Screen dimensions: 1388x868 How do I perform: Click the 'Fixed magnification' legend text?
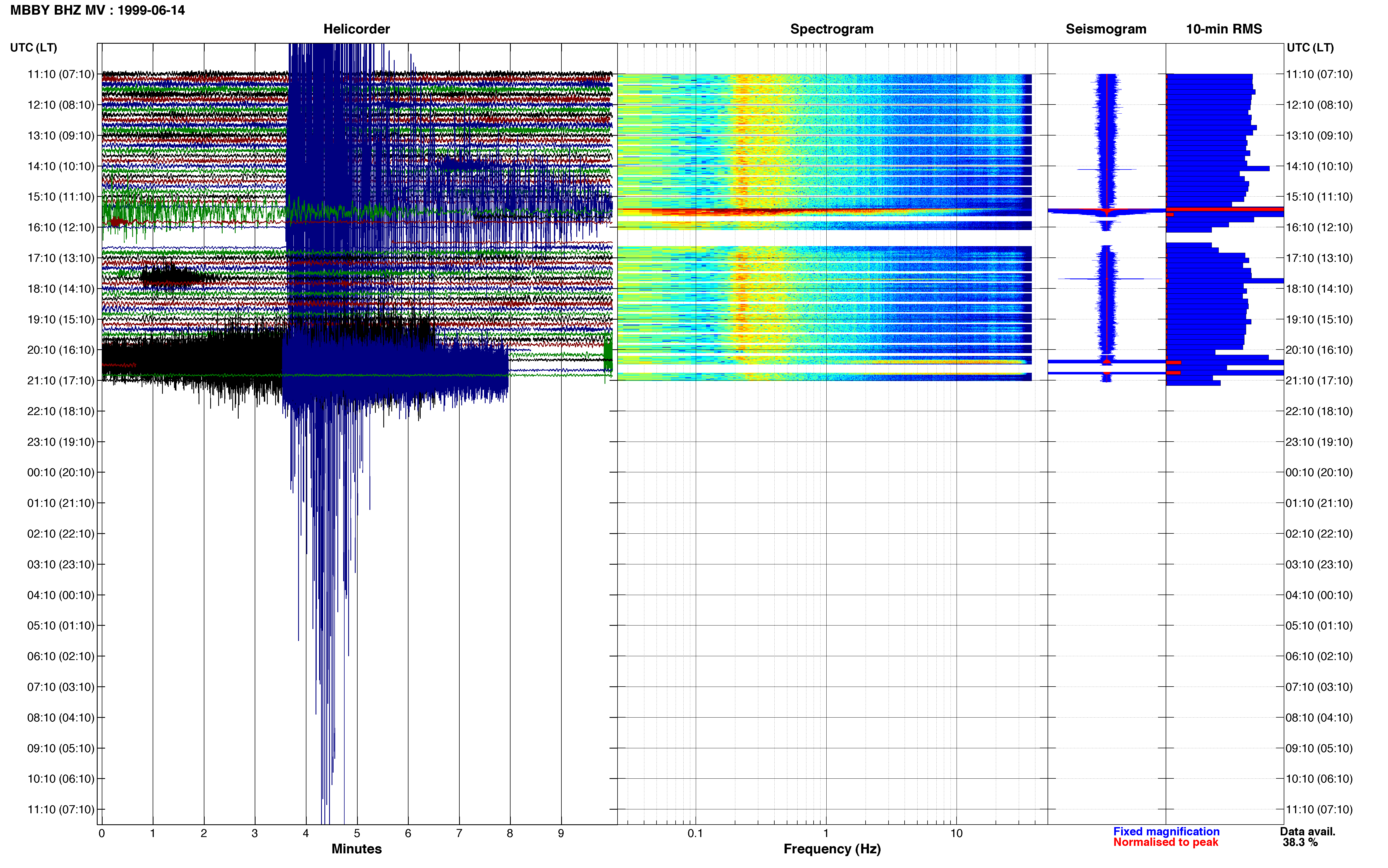[x=1166, y=831]
